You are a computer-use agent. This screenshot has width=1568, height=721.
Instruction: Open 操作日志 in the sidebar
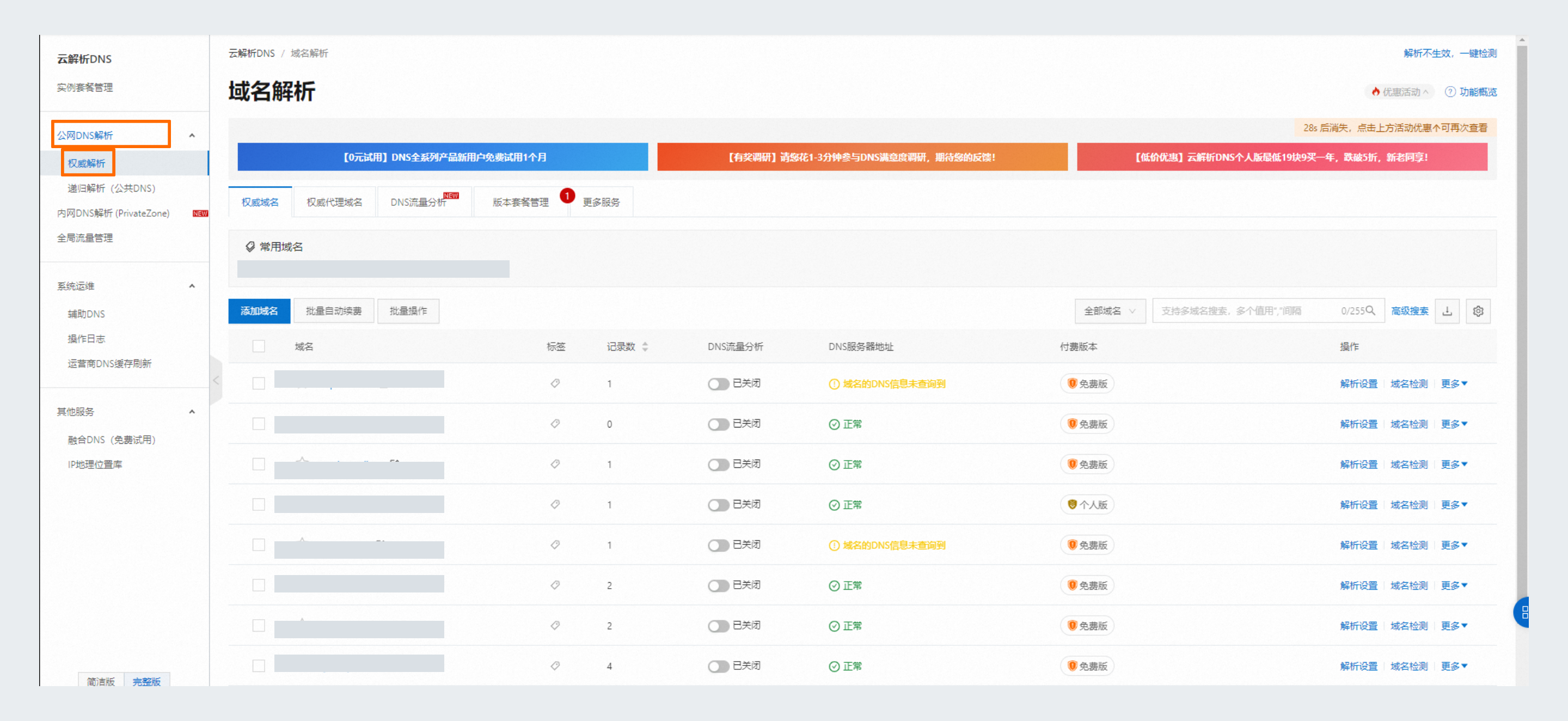point(86,339)
